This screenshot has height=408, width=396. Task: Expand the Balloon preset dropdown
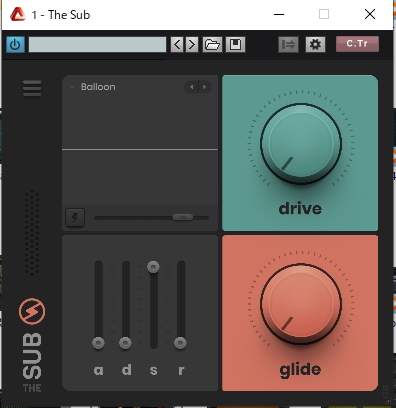(72, 87)
